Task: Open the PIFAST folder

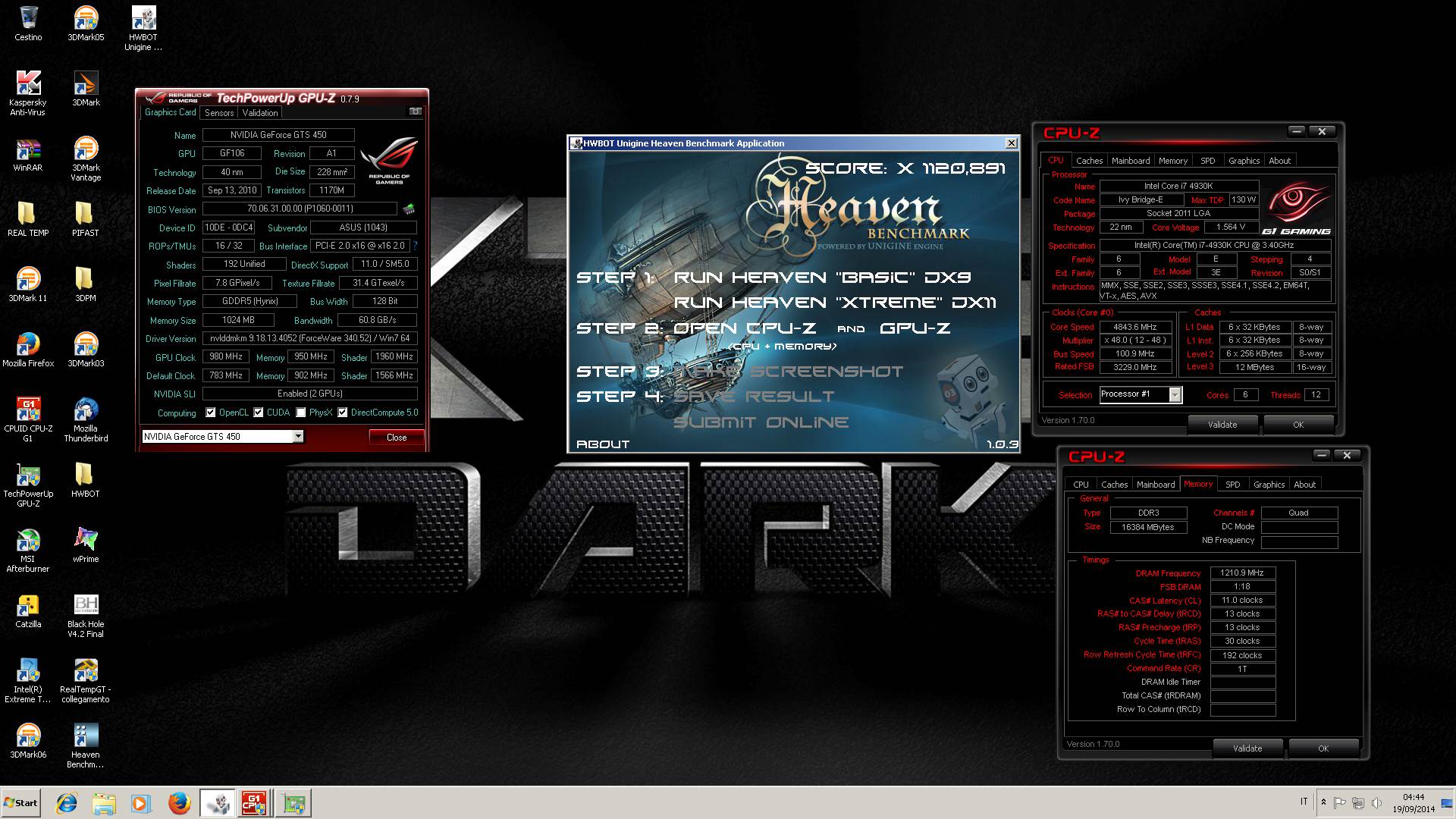Action: 86,219
